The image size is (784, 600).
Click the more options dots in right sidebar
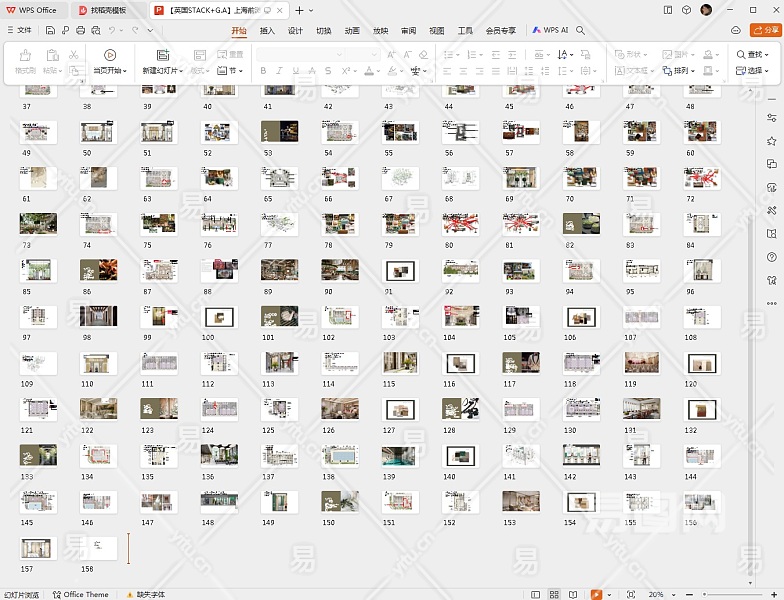click(x=771, y=303)
